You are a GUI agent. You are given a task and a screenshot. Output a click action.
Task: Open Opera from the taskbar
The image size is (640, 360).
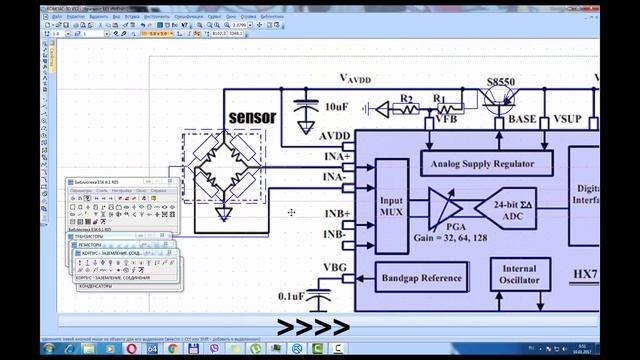pyautogui.click(x=131, y=349)
